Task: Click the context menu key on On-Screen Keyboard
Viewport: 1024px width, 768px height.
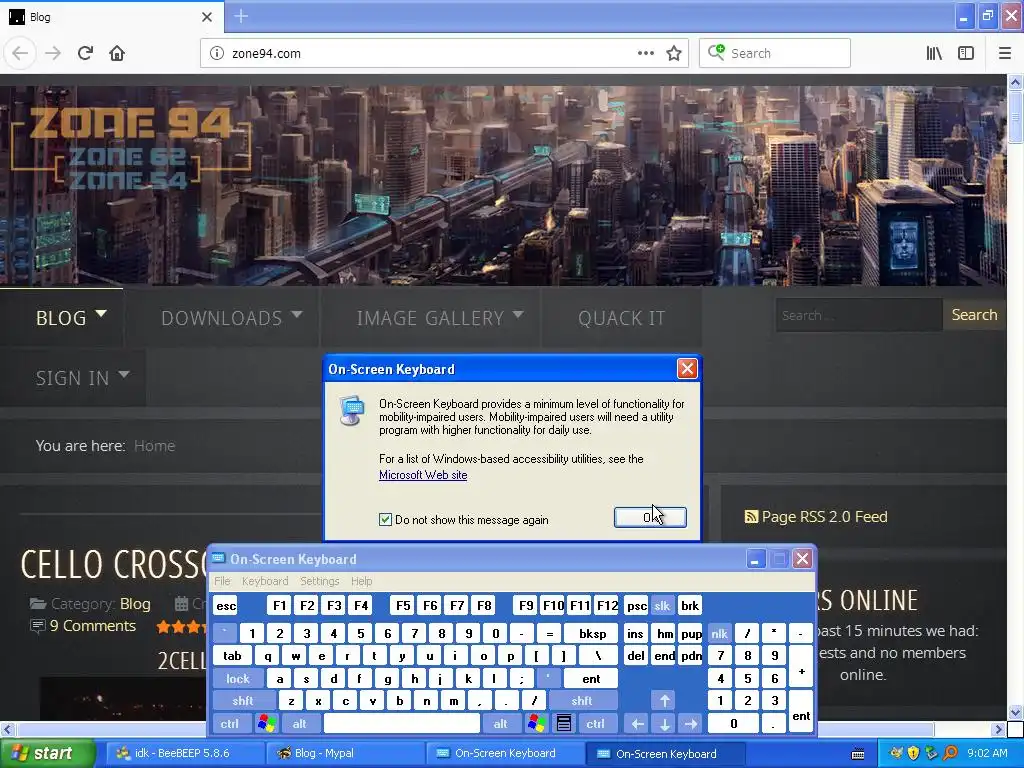Action: (x=564, y=724)
